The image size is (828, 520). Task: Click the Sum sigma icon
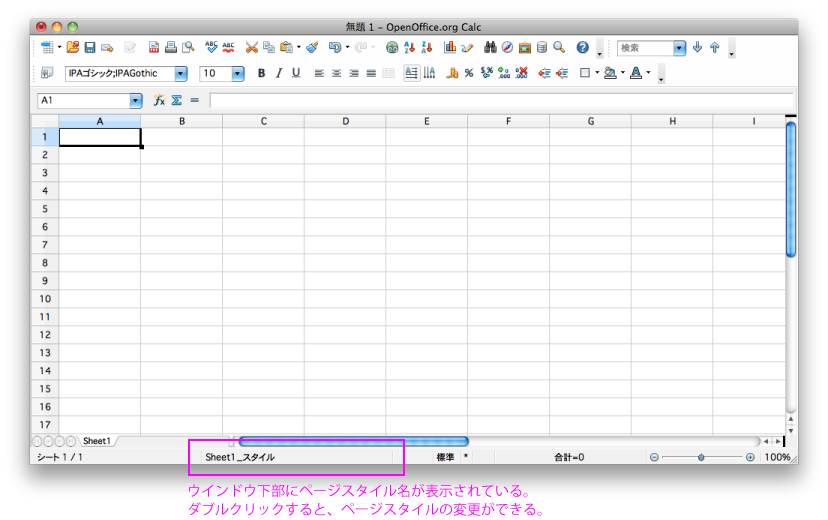(x=177, y=100)
